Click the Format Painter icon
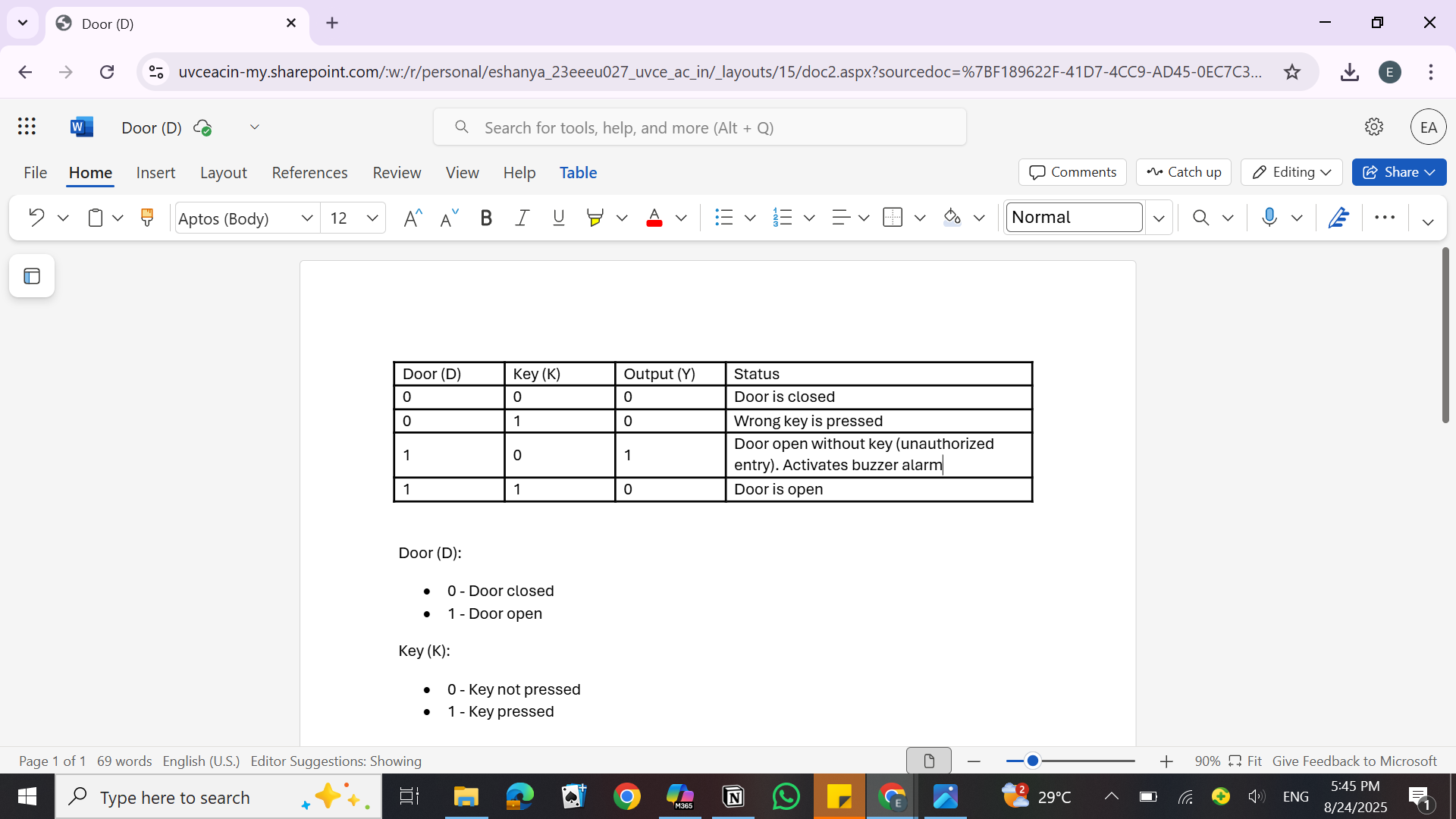Image resolution: width=1456 pixels, height=819 pixels. [147, 218]
